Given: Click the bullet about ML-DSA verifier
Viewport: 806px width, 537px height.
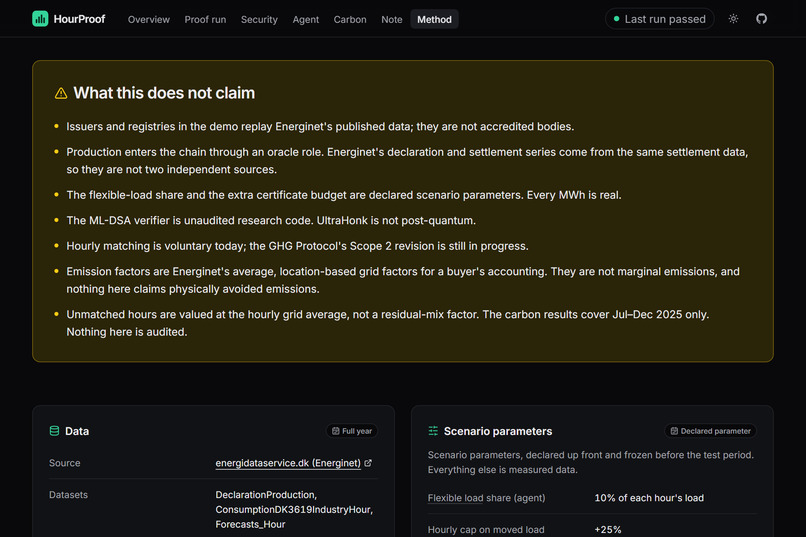Looking at the screenshot, I should click(x=271, y=220).
